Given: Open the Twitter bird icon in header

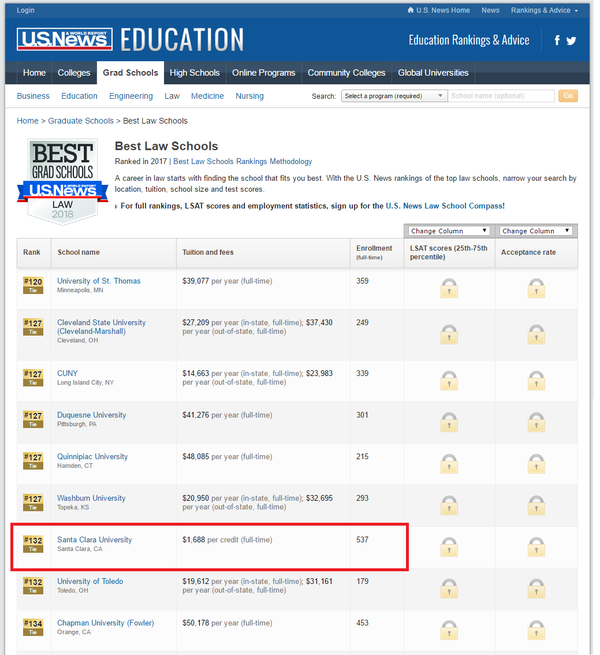Looking at the screenshot, I should pyautogui.click(x=571, y=41).
